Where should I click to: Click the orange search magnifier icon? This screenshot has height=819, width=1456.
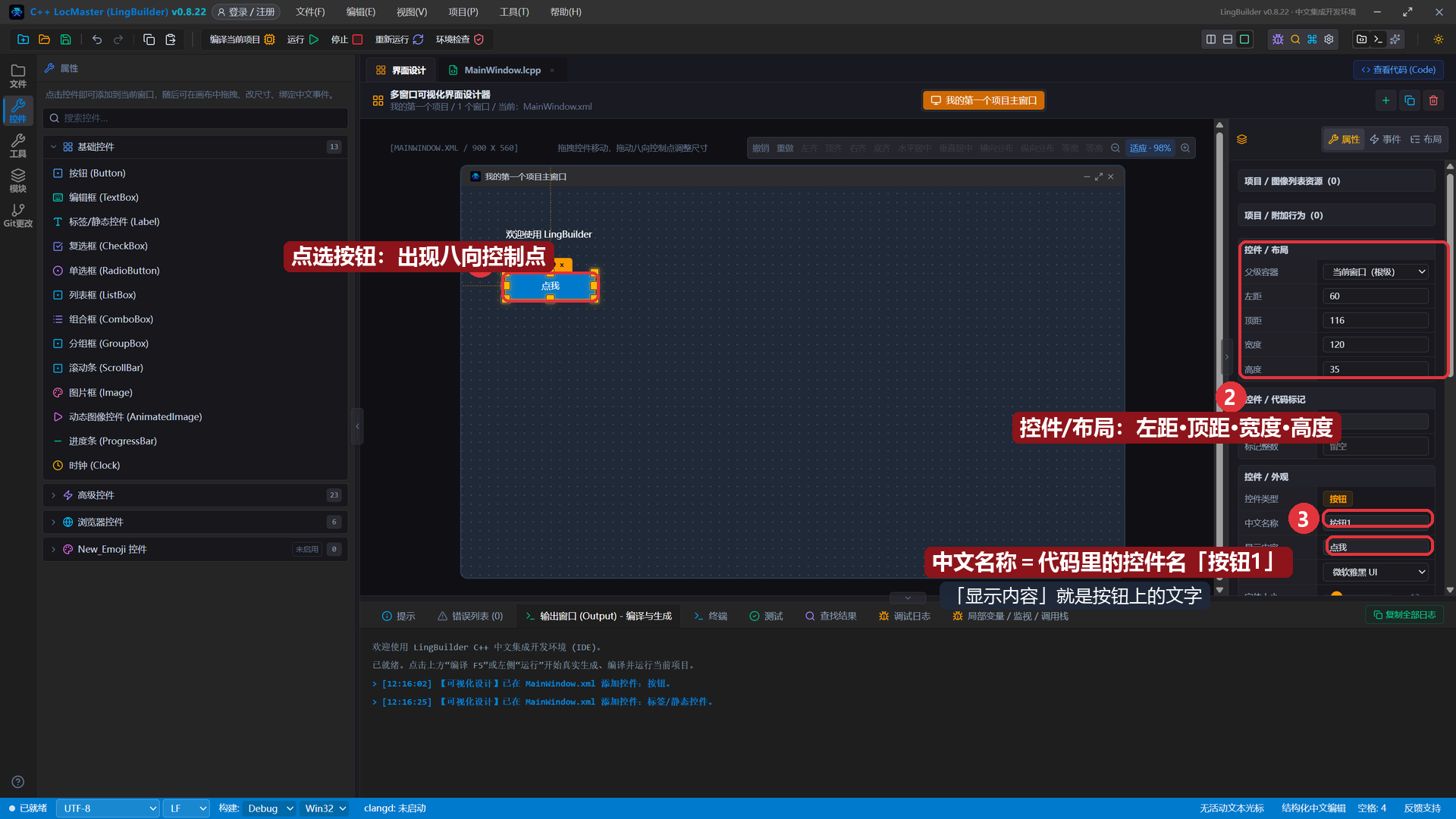(1295, 39)
